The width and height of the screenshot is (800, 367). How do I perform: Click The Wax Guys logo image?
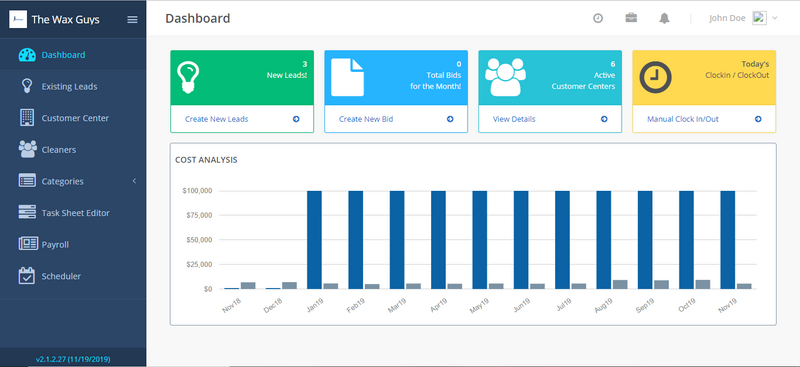tap(18, 19)
